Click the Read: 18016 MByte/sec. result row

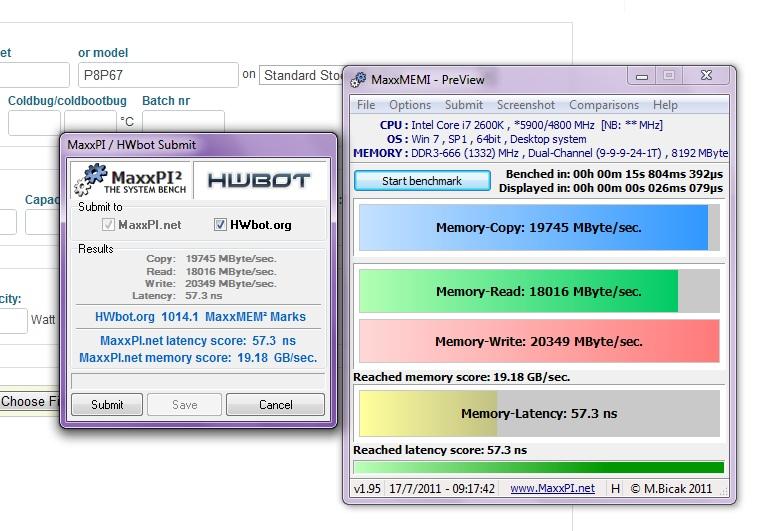[211, 271]
